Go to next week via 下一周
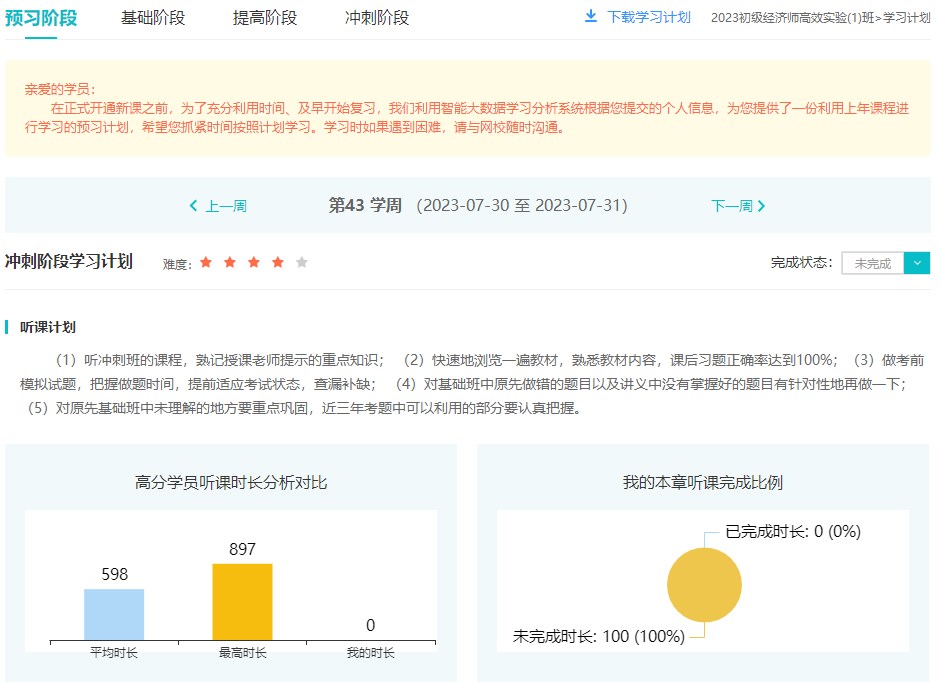This screenshot has height=682, width=940. point(731,206)
